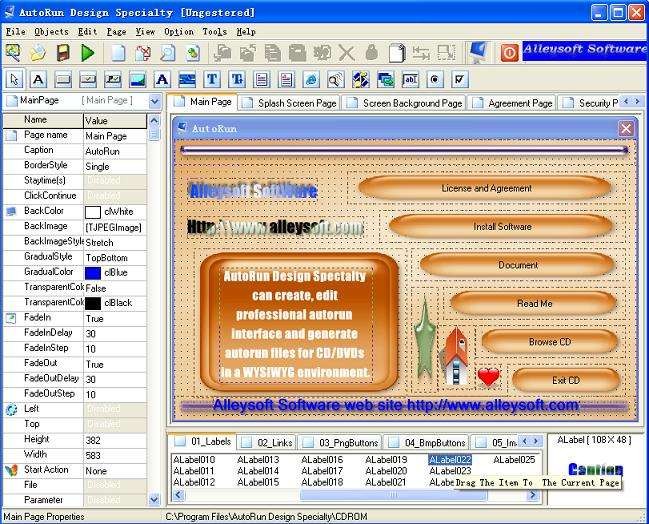Click the property list scroll-down arrow
This screenshot has width=649, height=524.
pyautogui.click(x=154, y=500)
